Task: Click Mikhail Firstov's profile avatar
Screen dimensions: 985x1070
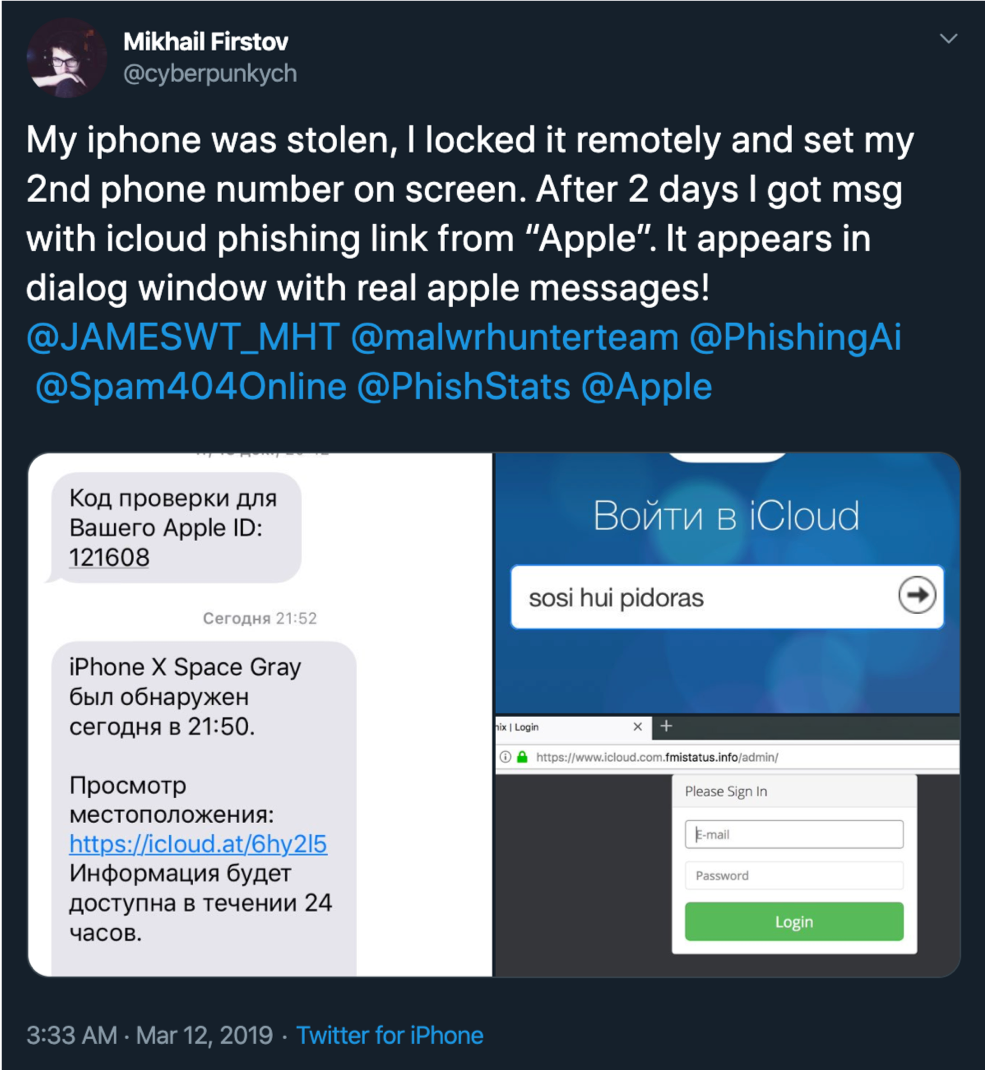Action: [66, 57]
